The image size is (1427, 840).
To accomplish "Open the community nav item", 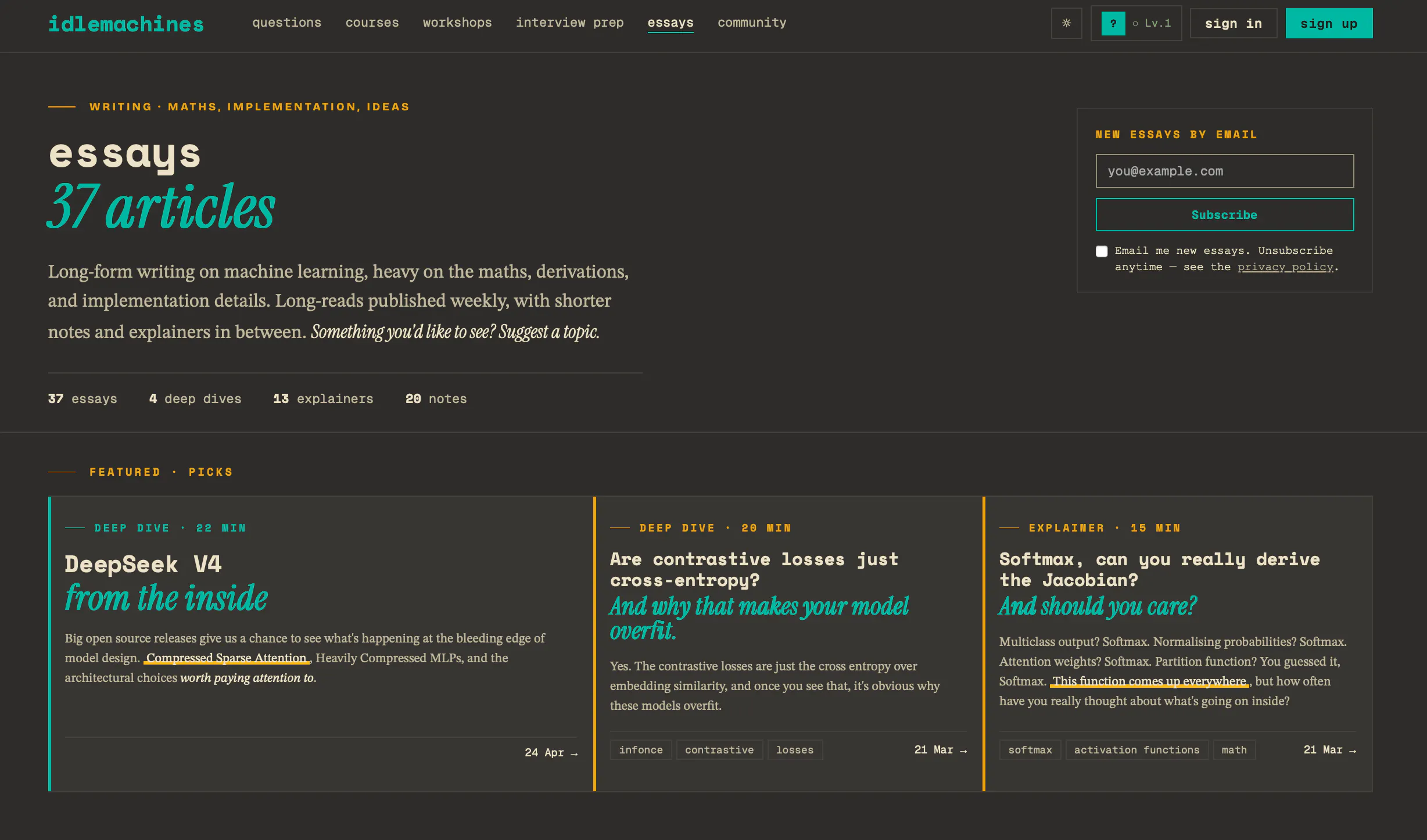I will tap(752, 23).
